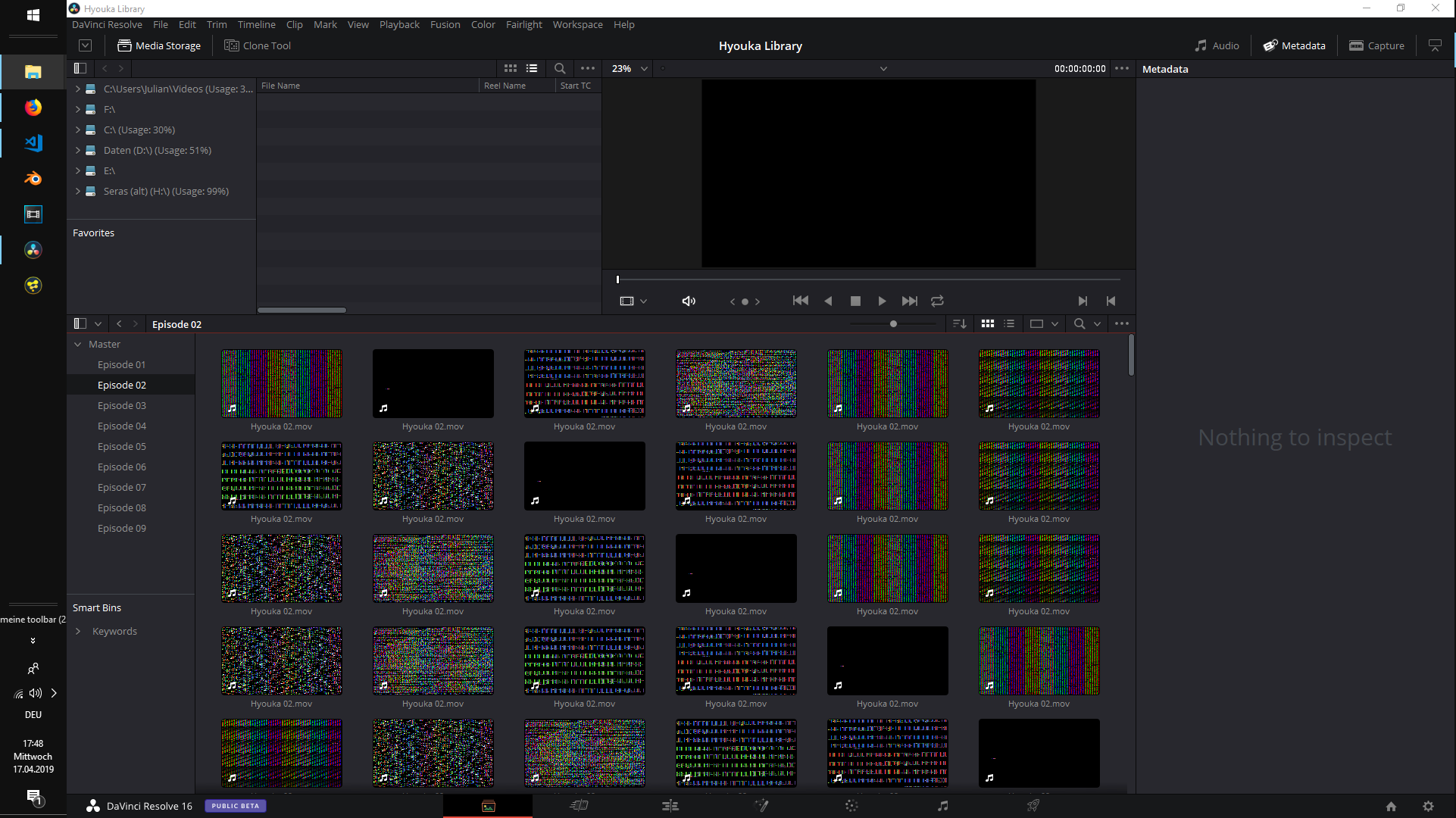Adjust the media pool thumbnail size slider
This screenshot has height=818, width=1456.
pos(893,323)
